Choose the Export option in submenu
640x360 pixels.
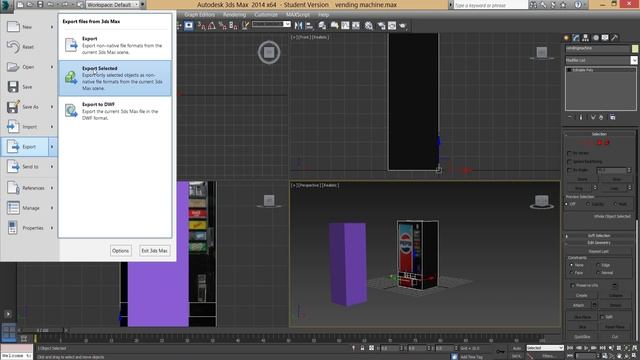(115, 45)
